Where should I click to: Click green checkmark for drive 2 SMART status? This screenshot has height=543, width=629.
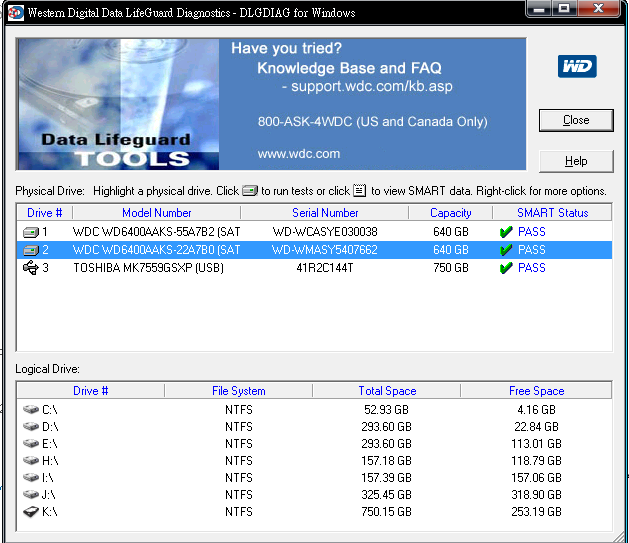(506, 250)
